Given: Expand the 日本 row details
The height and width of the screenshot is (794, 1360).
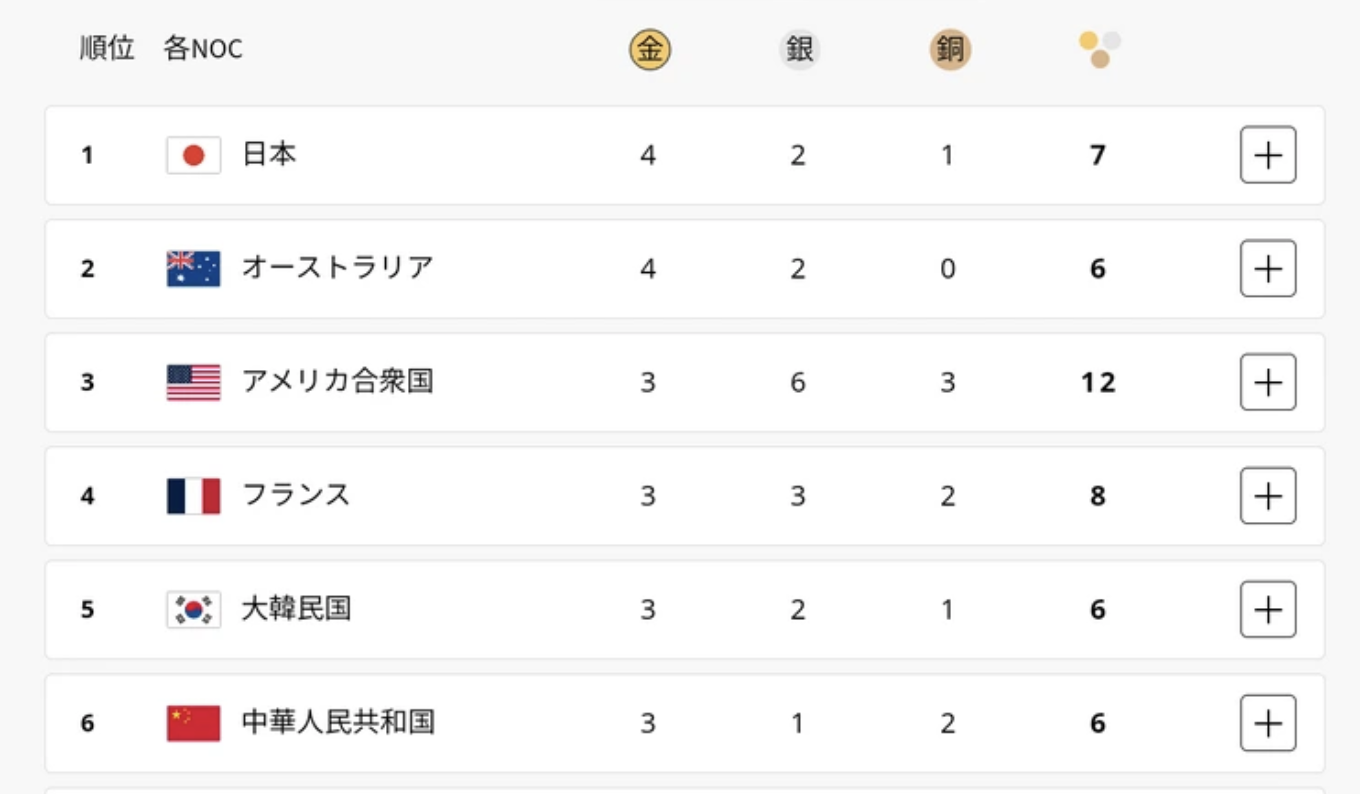Looking at the screenshot, I should [1268, 155].
